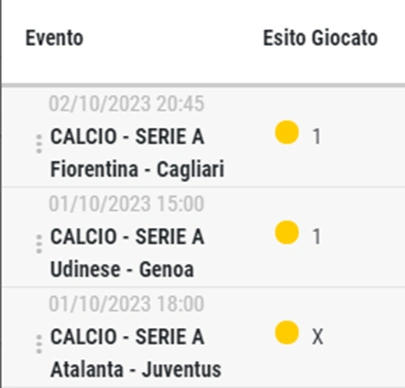The height and width of the screenshot is (388, 405).
Task: Click outcome 1 in the Udinese row
Action: (316, 237)
